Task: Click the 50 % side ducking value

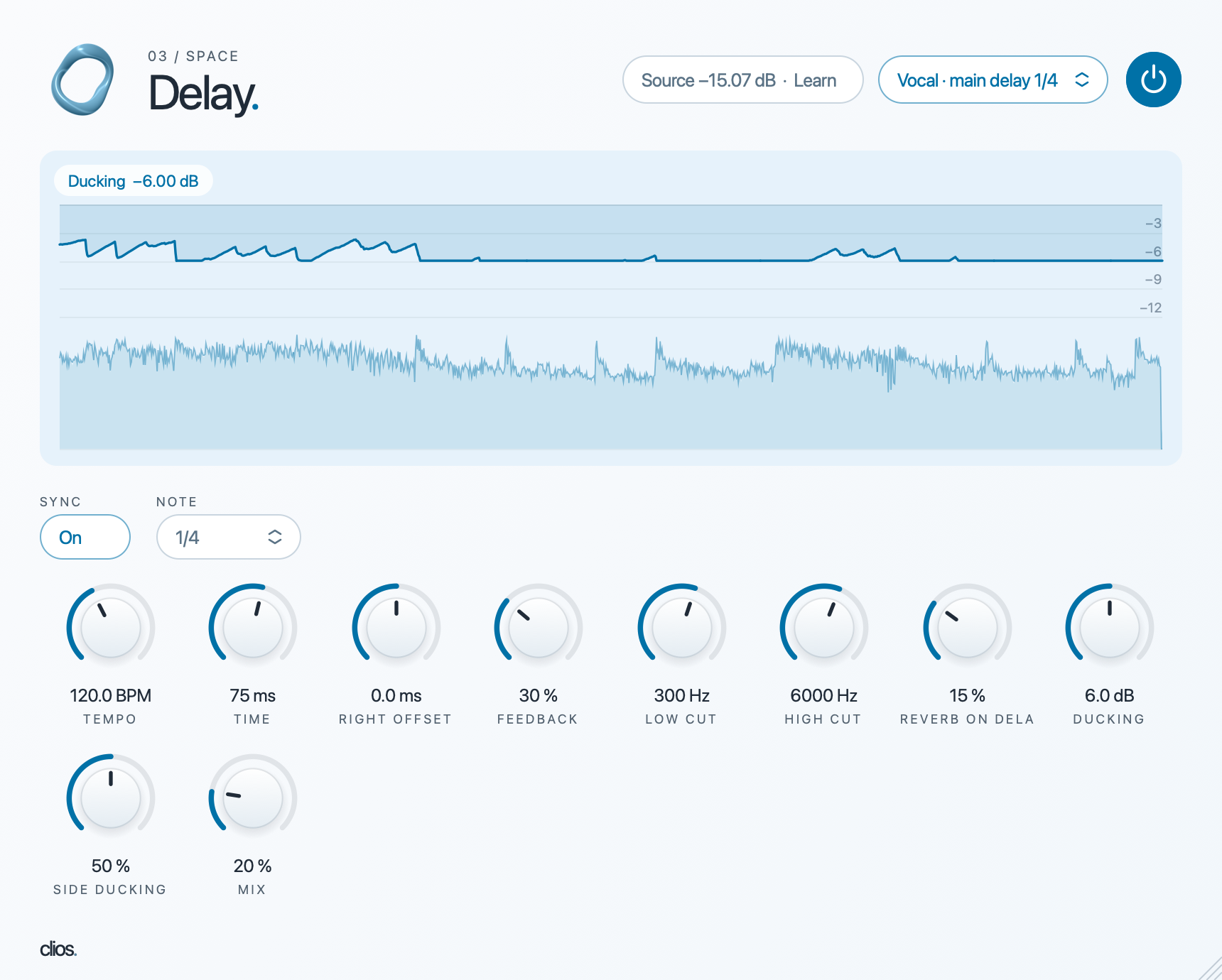Action: (x=111, y=866)
